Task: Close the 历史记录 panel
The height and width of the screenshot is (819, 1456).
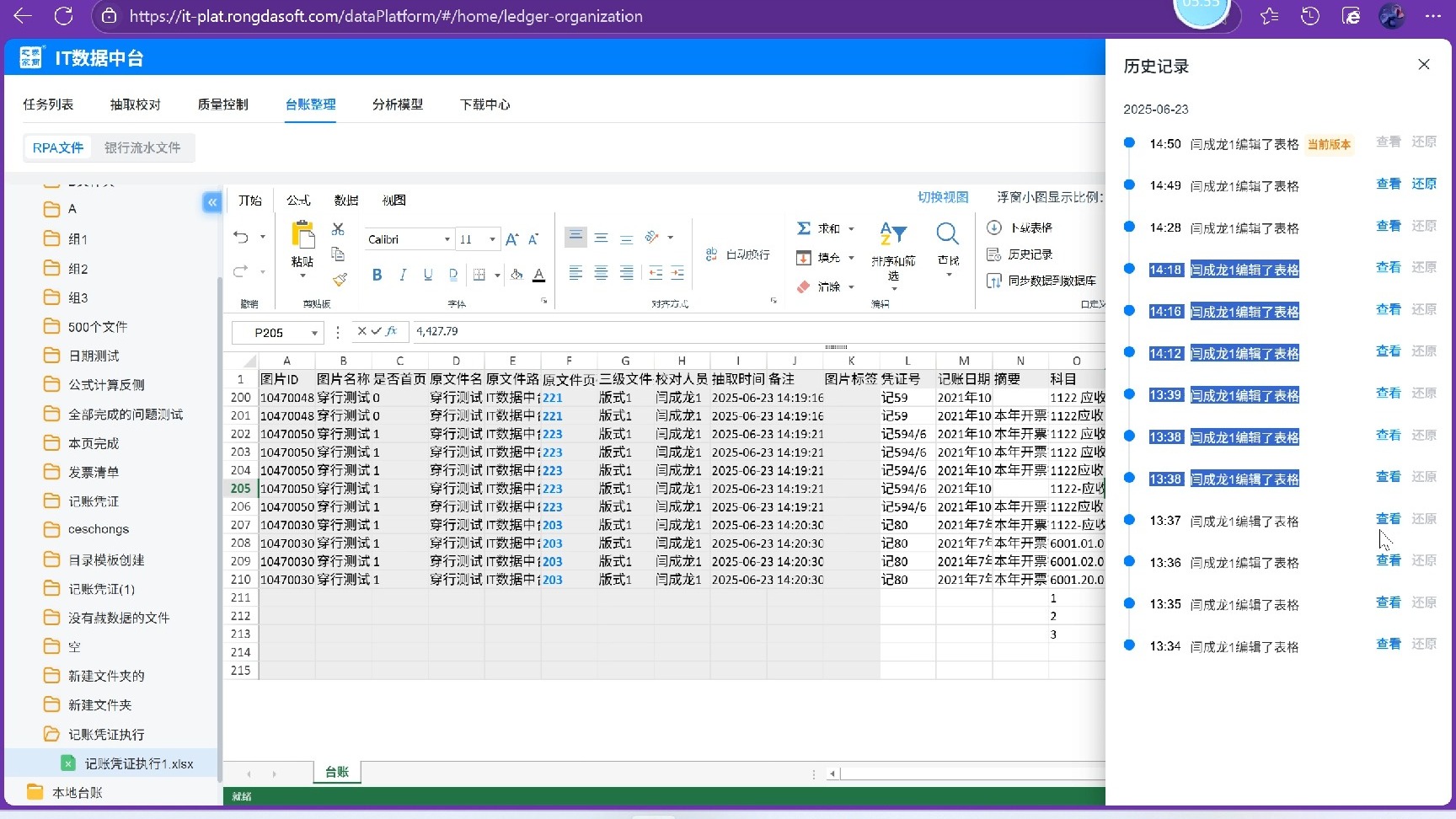Action: pyautogui.click(x=1424, y=65)
